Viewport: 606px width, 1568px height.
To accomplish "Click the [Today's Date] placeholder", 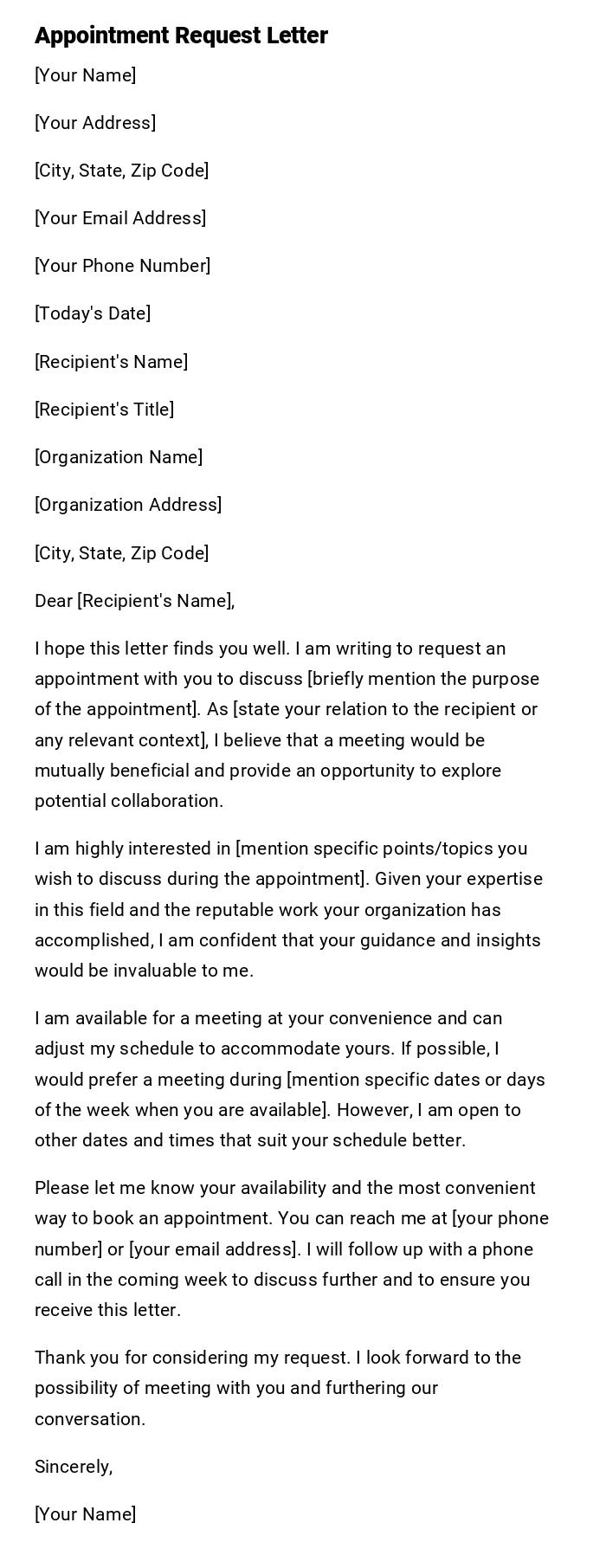I will coord(93,313).
